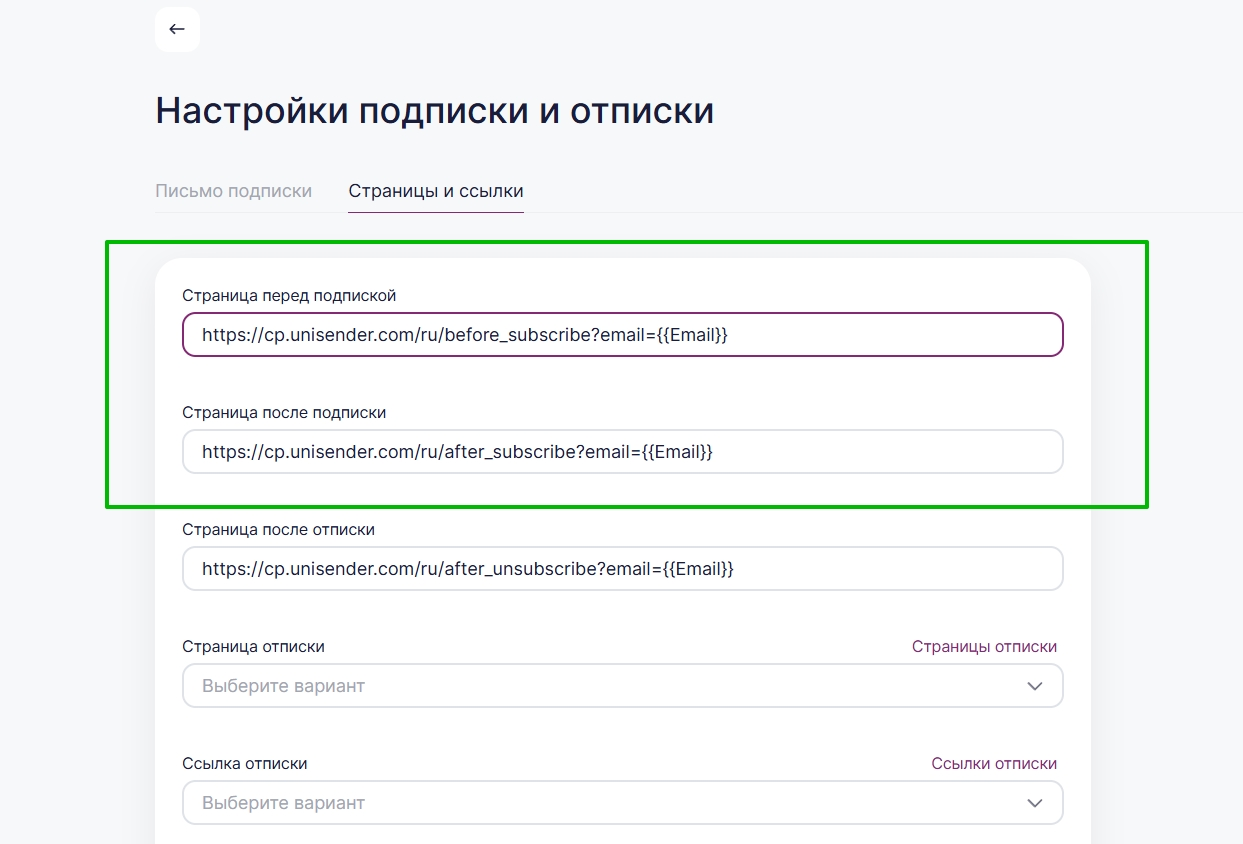Viewport: 1243px width, 844px height.
Task: Click the Страница после отписки field label
Action: point(278,529)
